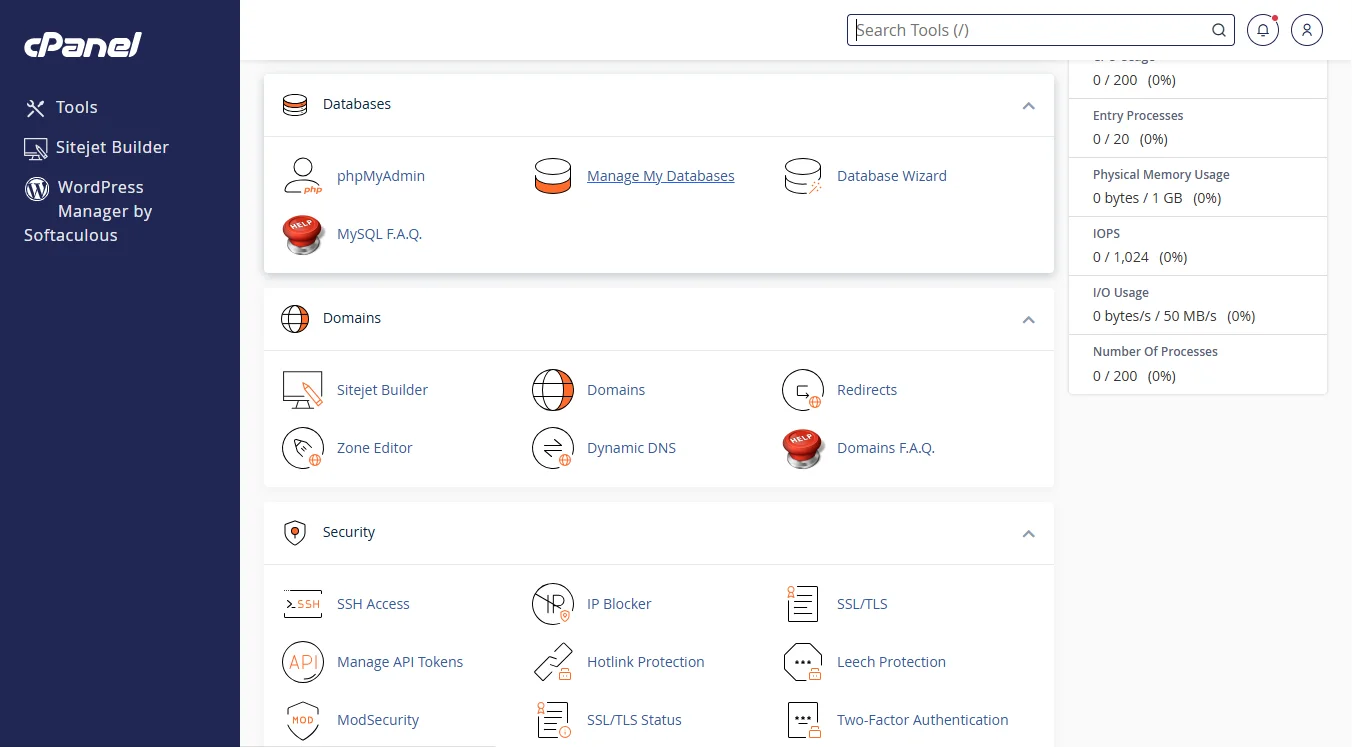The image size is (1352, 747).
Task: Open the Database Wizard link
Action: click(x=892, y=176)
